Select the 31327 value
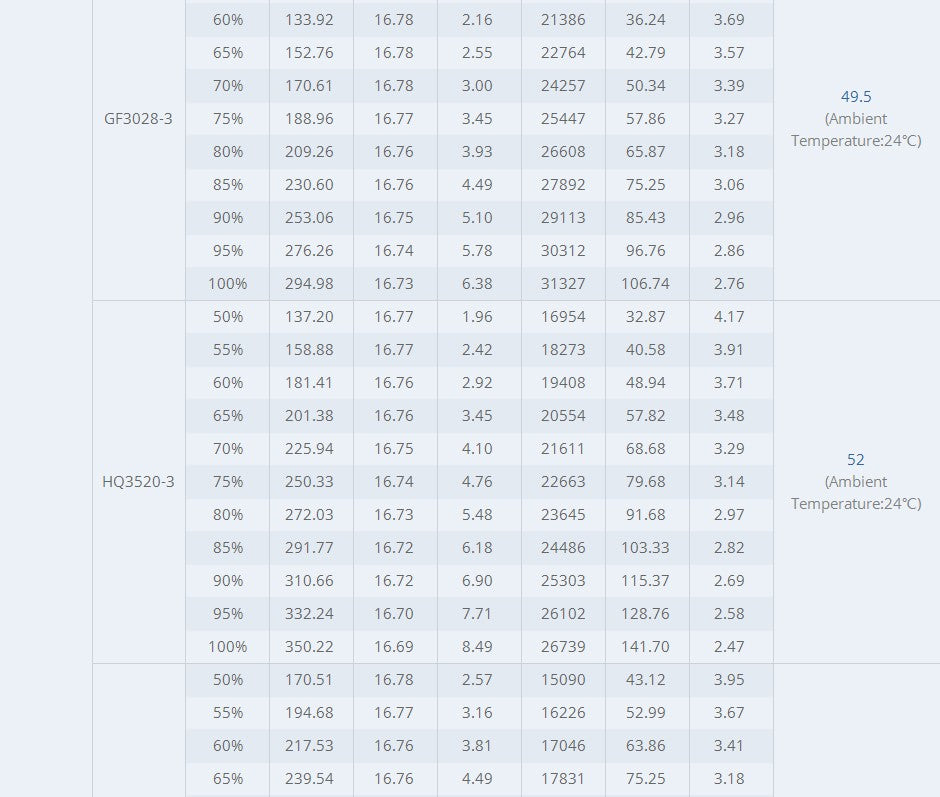Screen dimensions: 940x797 coord(563,284)
